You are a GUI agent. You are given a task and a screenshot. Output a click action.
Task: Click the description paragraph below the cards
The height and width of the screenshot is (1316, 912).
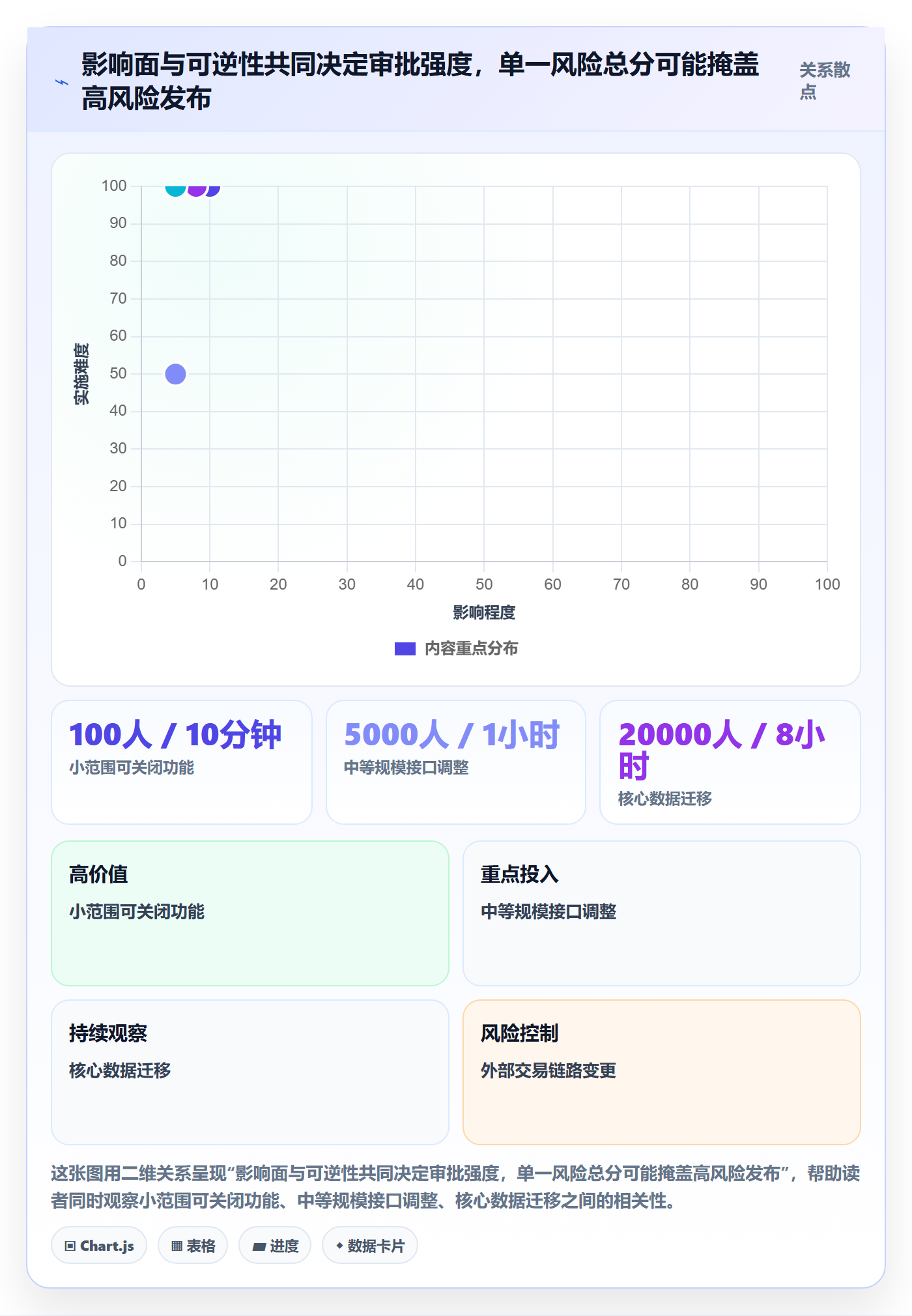click(456, 1187)
